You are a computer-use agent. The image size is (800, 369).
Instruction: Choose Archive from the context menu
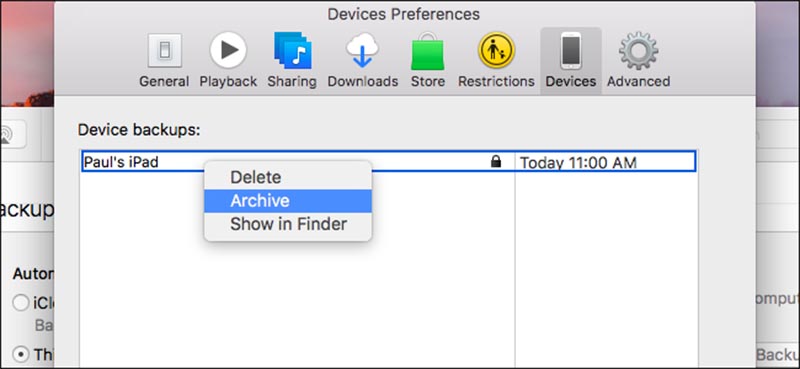(x=288, y=201)
